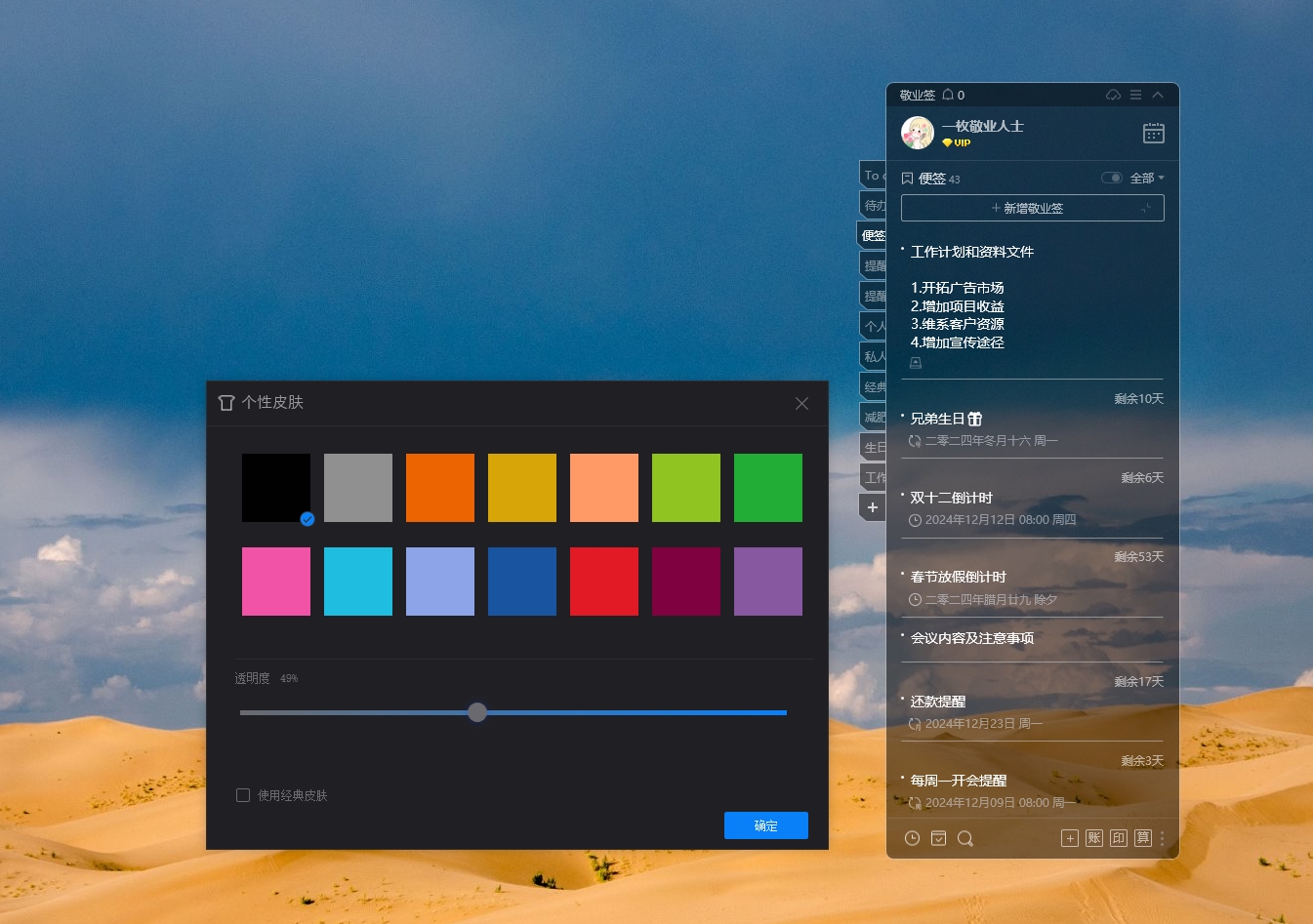Click the clock icon under 春节放假倒计时
Image resolution: width=1313 pixels, height=924 pixels.
pyautogui.click(x=915, y=600)
